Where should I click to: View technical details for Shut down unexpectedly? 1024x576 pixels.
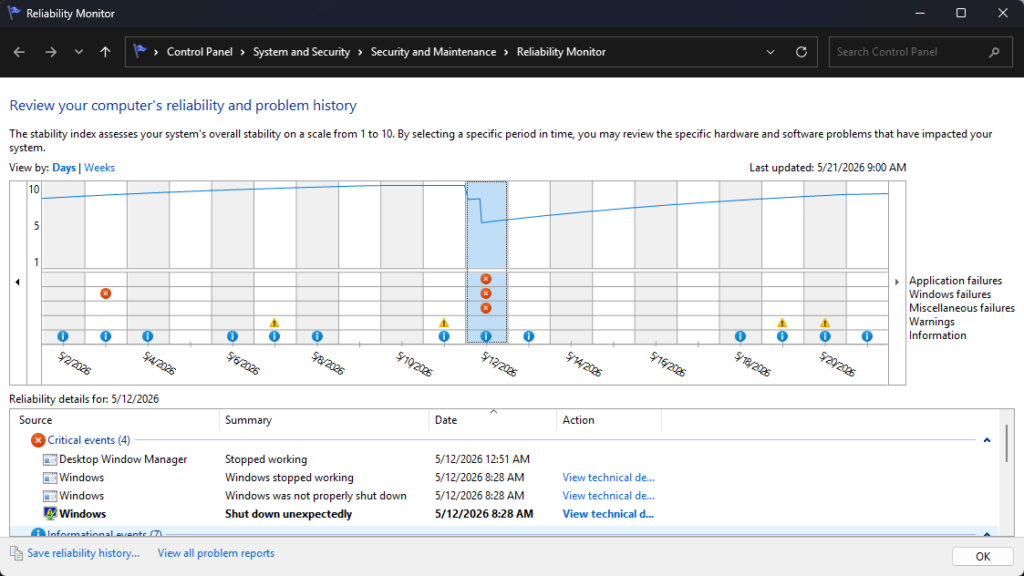[x=608, y=514]
